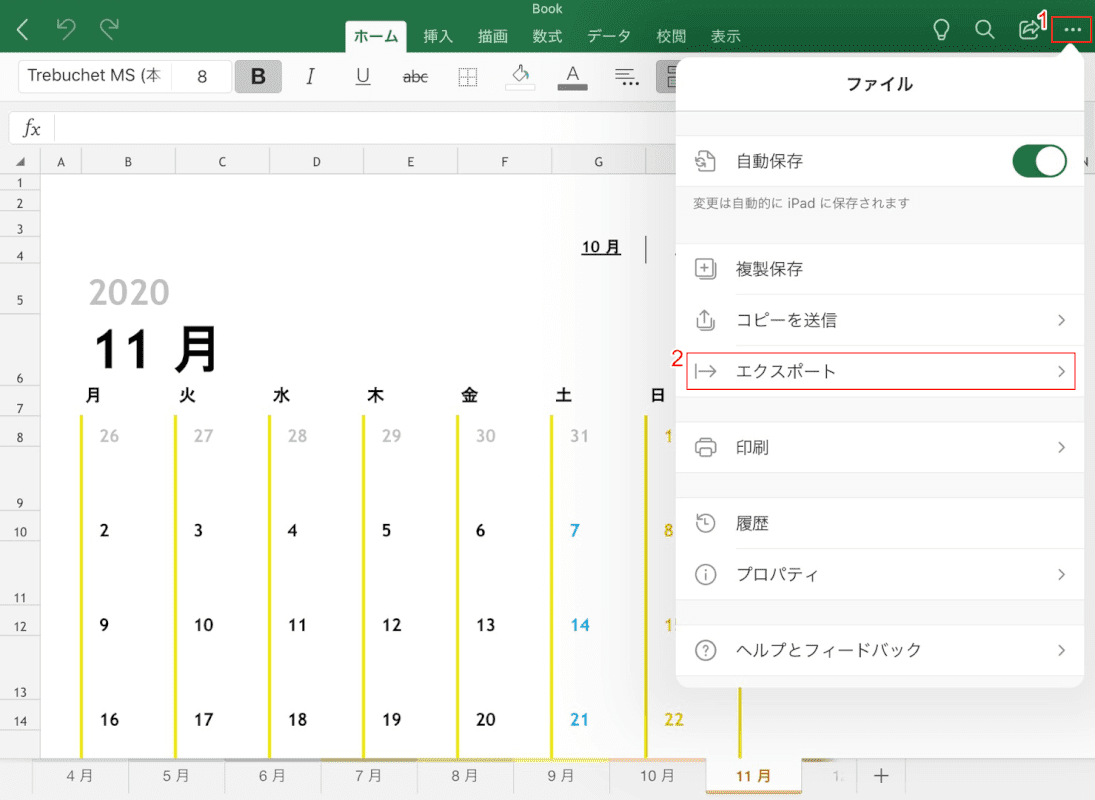The height and width of the screenshot is (800, 1095).
Task: Redo the last action
Action: pos(109,29)
